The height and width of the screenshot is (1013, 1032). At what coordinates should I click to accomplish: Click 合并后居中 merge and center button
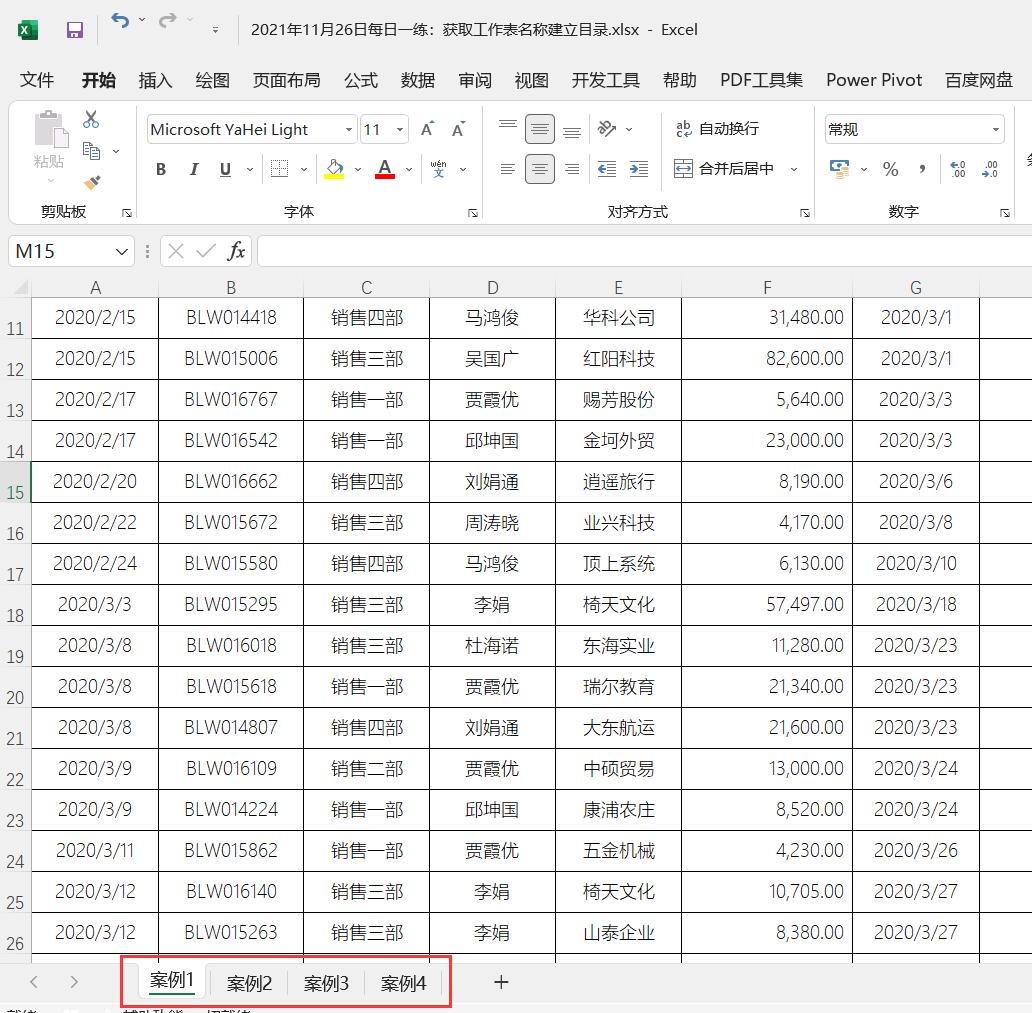point(724,169)
